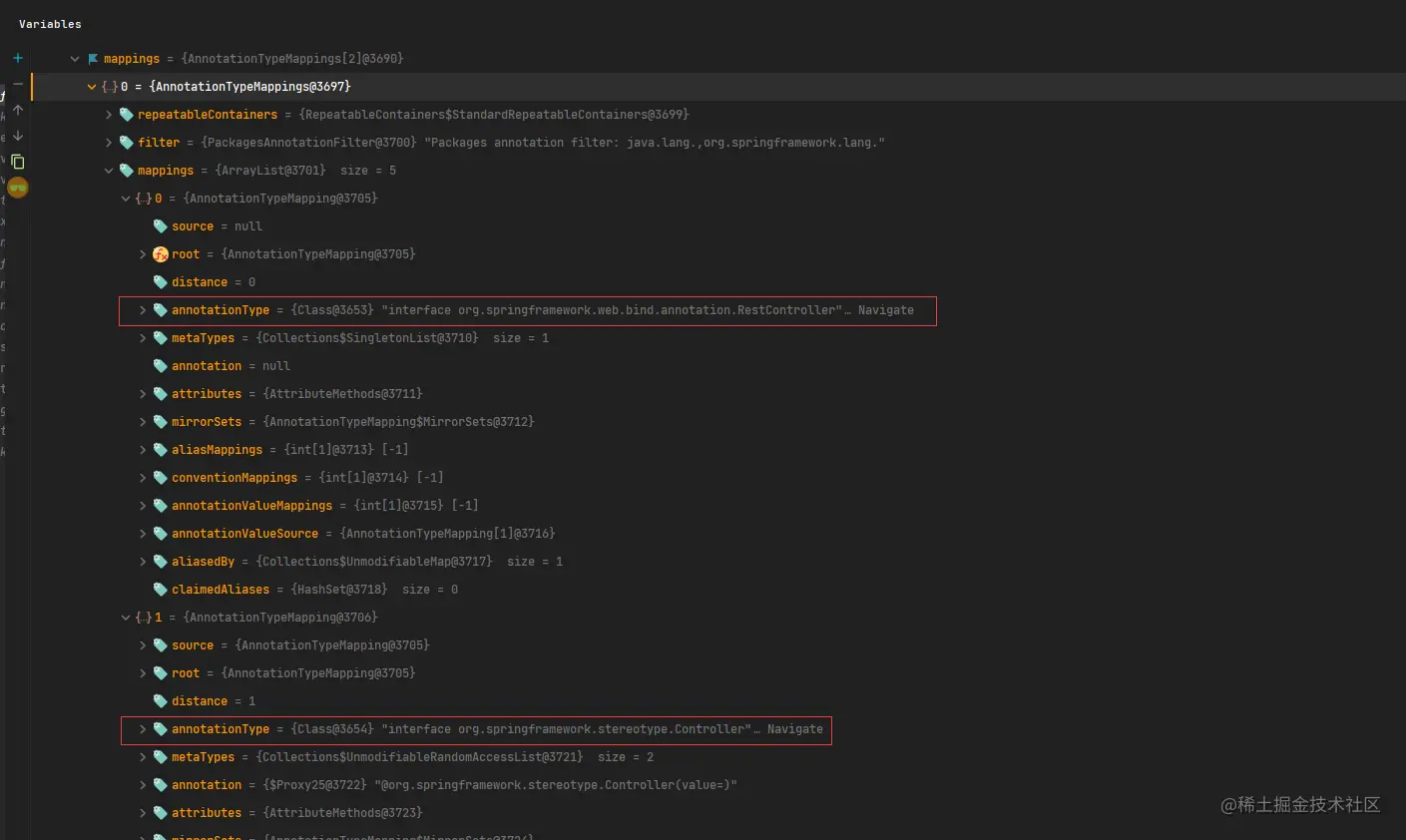Click the tag icon beside the filter field

tap(127, 143)
